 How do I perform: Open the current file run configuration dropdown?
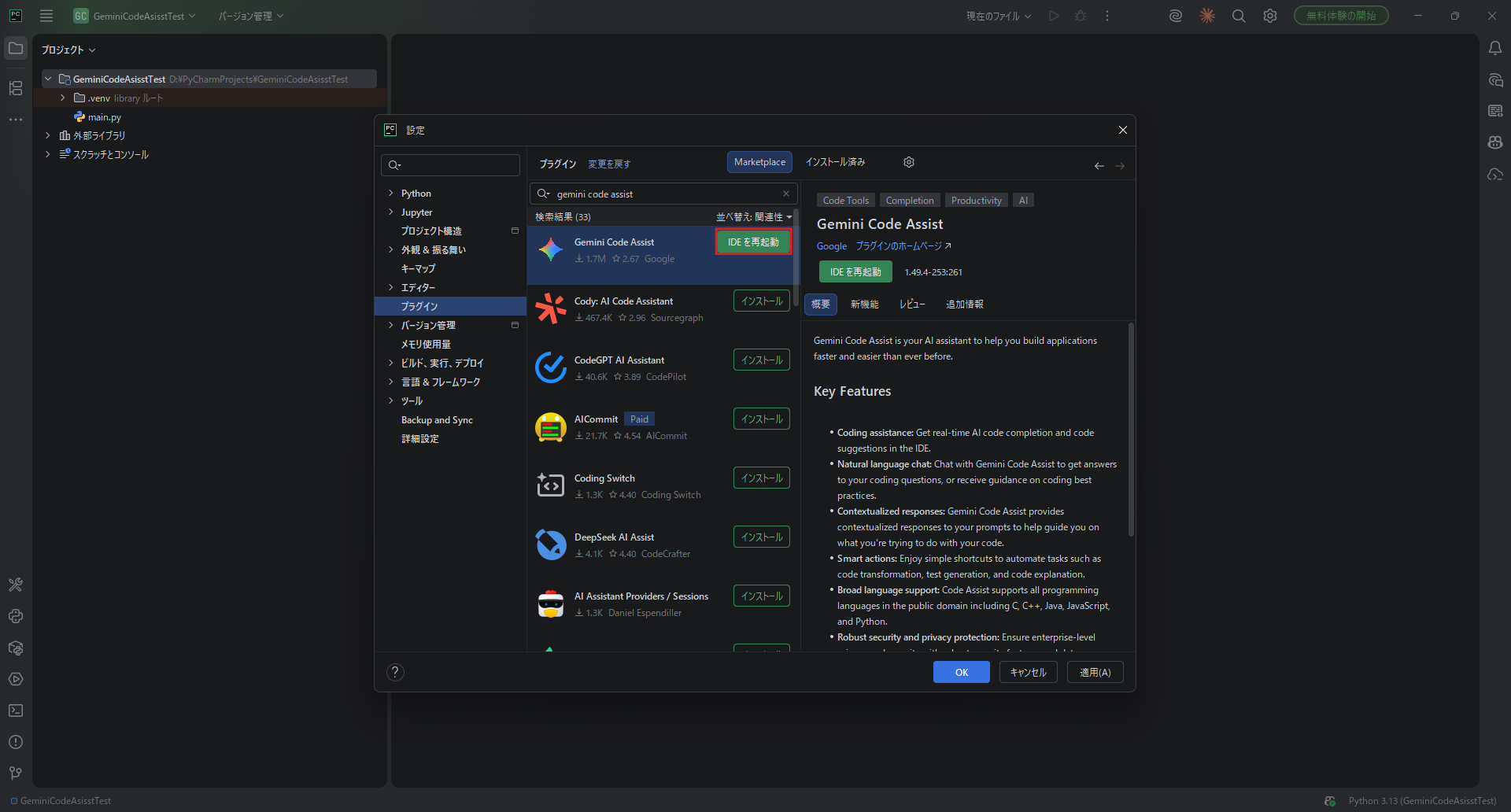[x=998, y=16]
